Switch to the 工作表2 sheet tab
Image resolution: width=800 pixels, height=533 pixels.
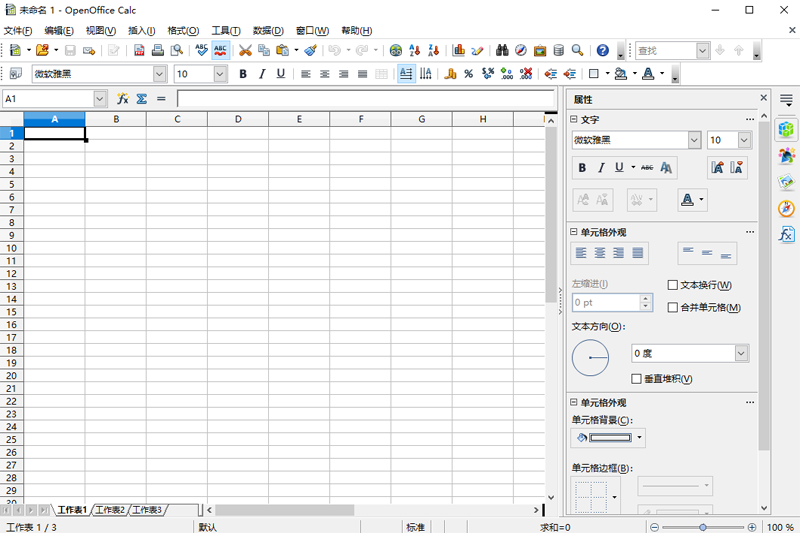tap(110, 510)
